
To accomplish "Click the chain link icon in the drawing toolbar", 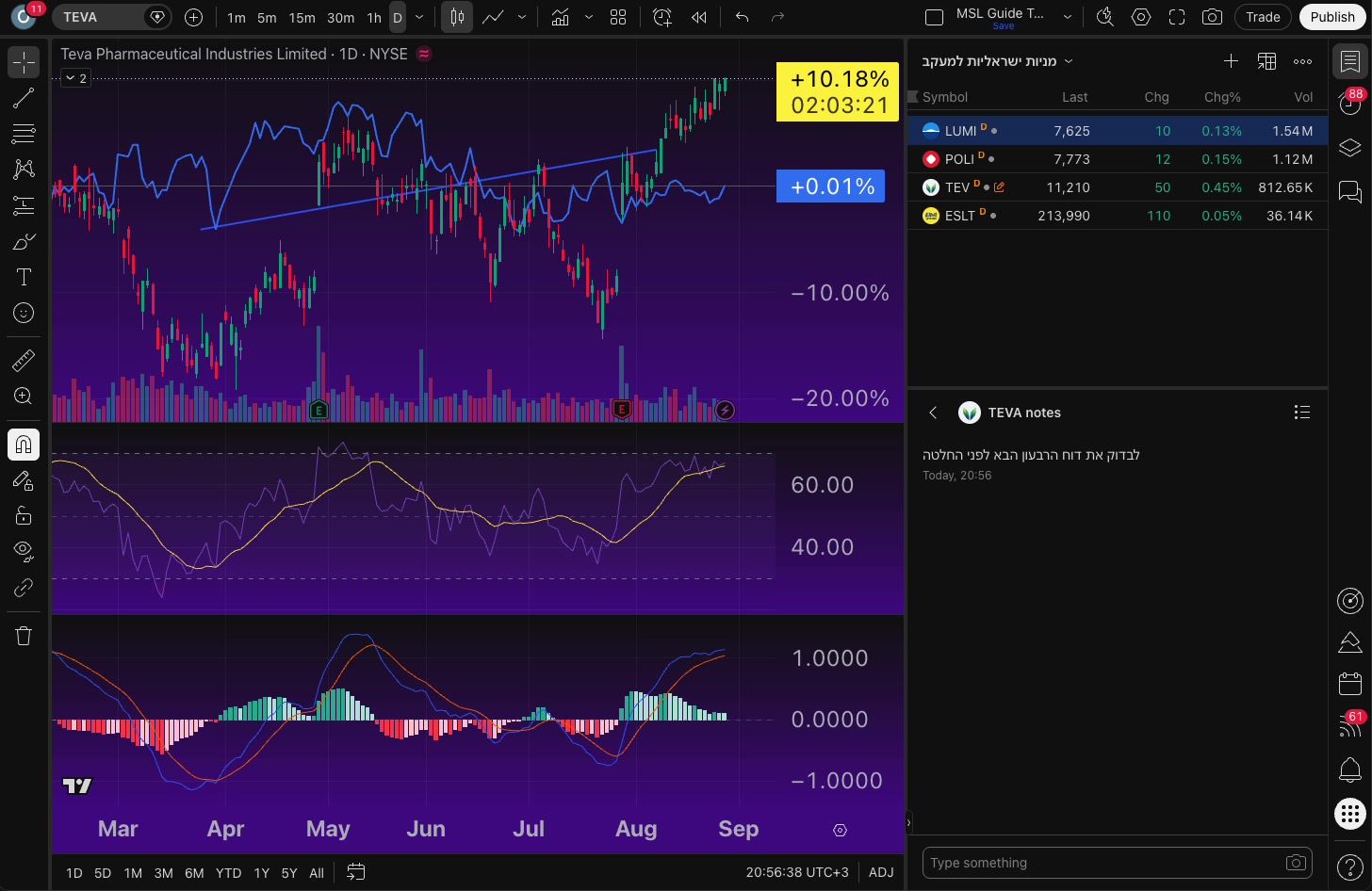I will 24,588.
